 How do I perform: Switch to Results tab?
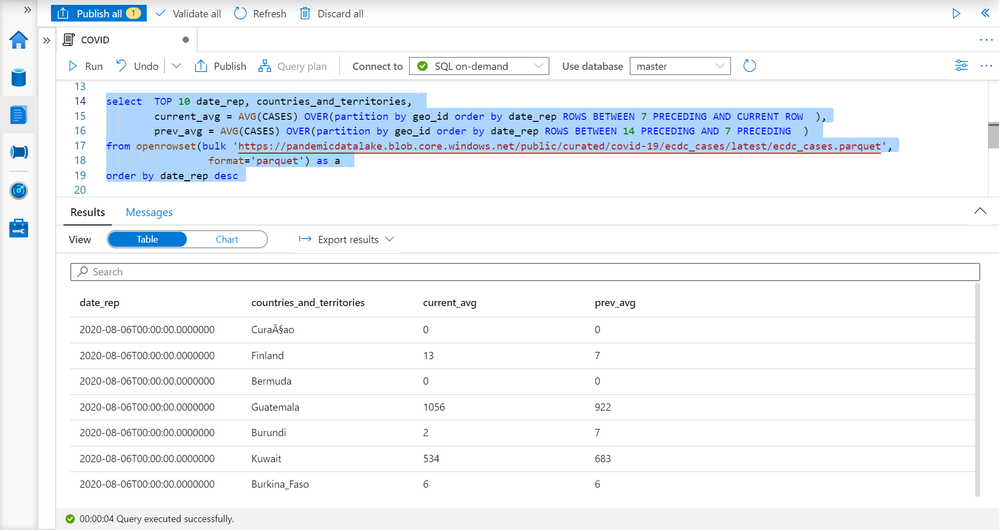[x=88, y=212]
